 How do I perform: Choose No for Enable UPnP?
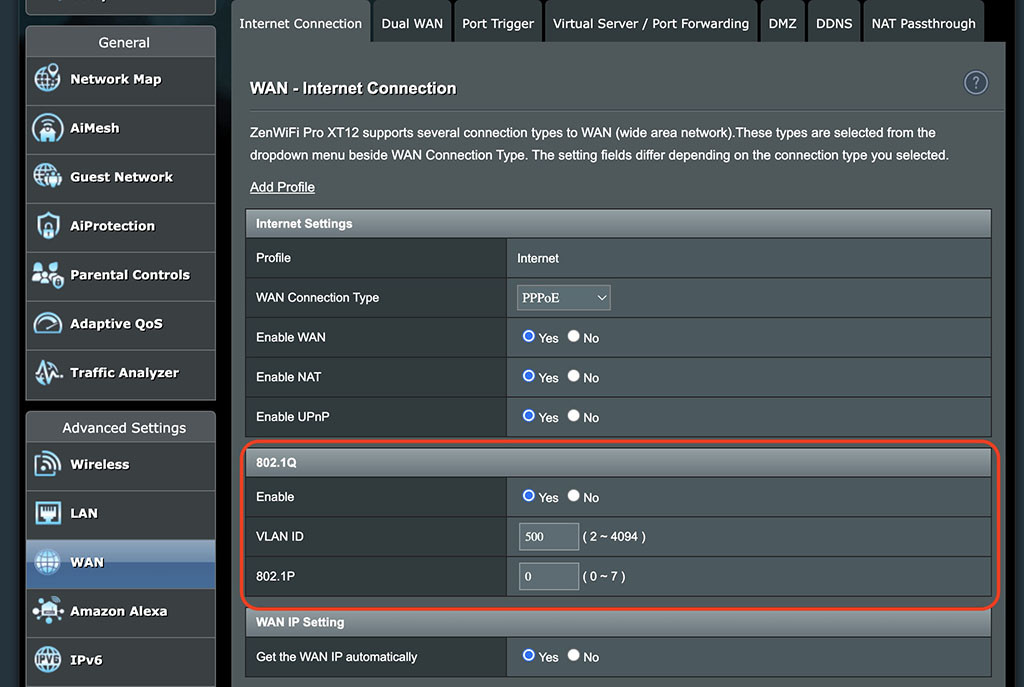point(574,417)
